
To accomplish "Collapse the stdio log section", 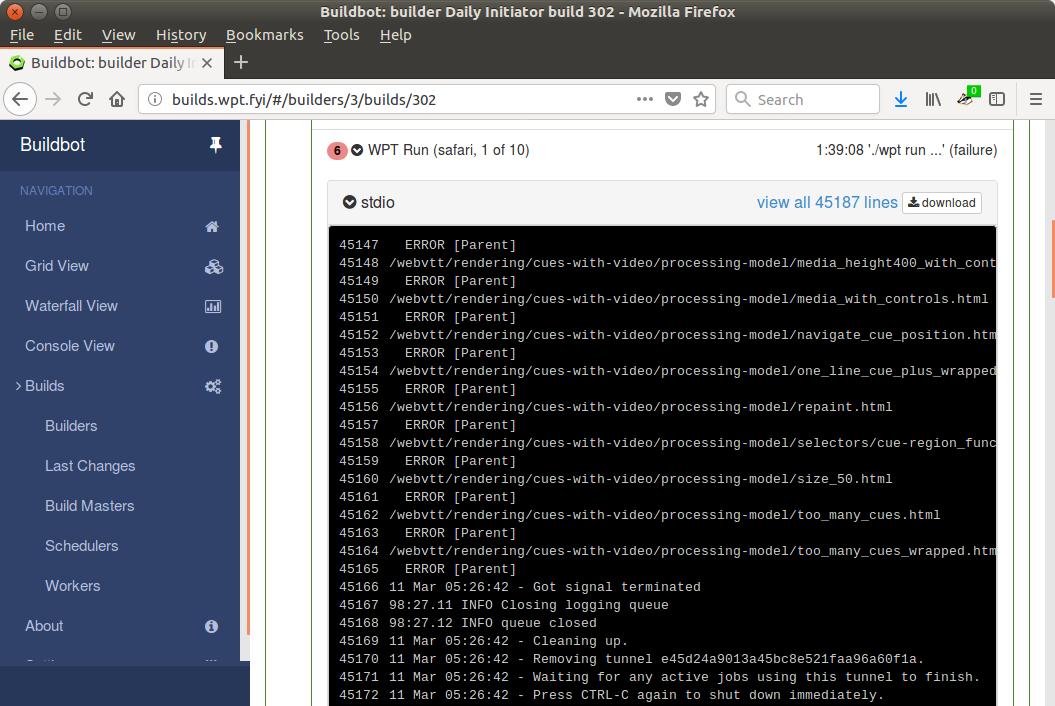I will pyautogui.click(x=349, y=202).
